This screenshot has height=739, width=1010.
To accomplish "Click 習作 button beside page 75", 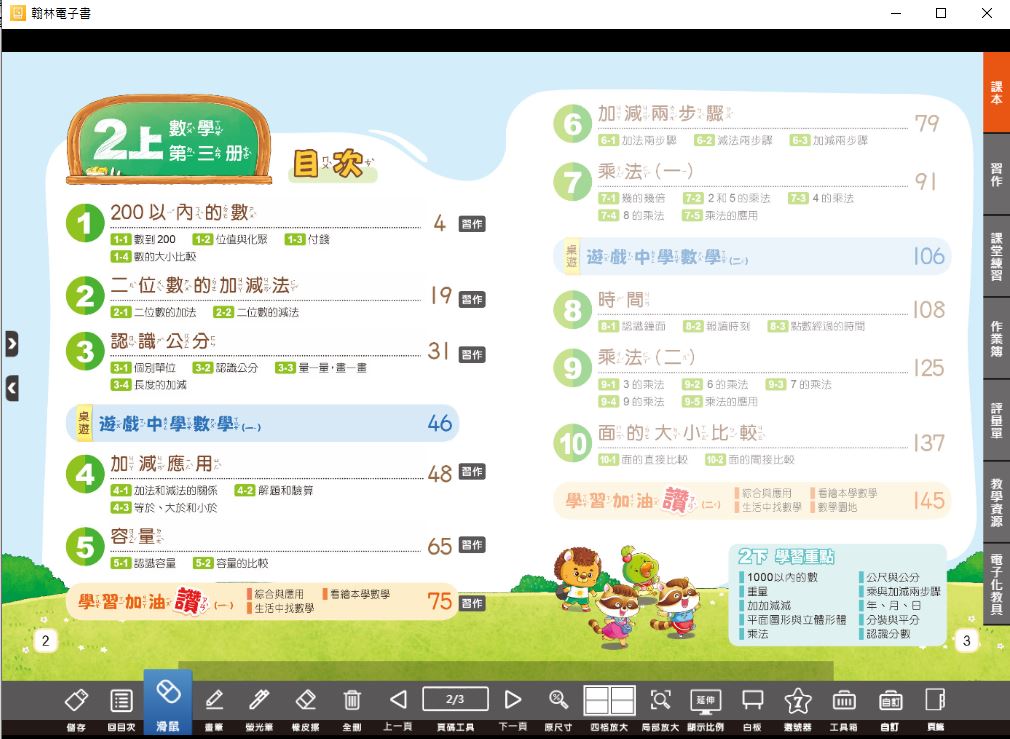I will pos(472,603).
